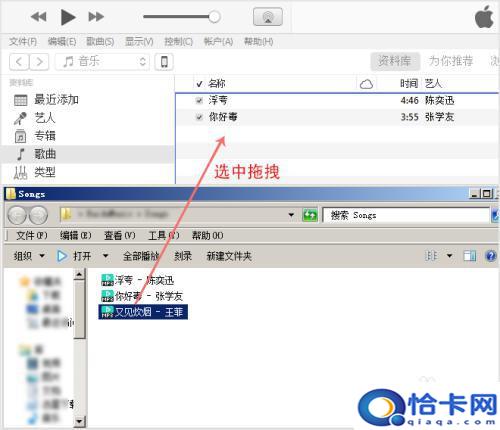Open 帮助(H) menu in Songs window

coord(207,236)
